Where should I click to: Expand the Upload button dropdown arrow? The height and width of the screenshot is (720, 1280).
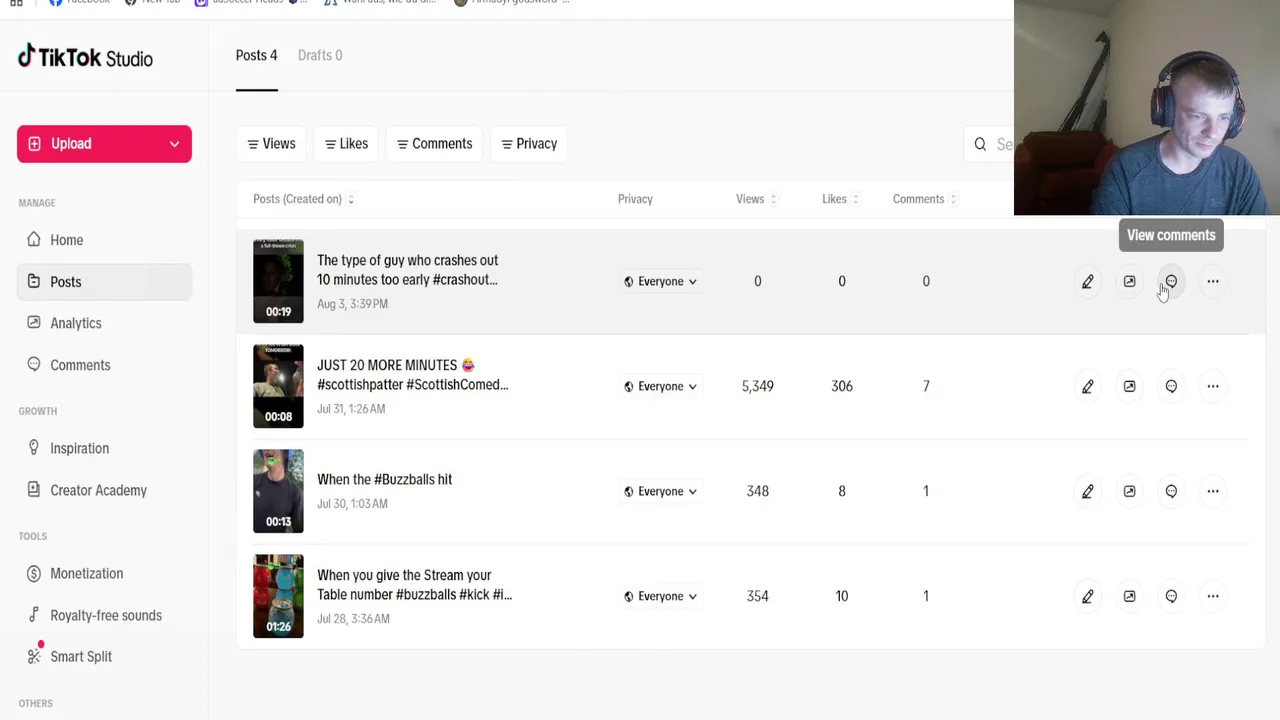click(174, 144)
